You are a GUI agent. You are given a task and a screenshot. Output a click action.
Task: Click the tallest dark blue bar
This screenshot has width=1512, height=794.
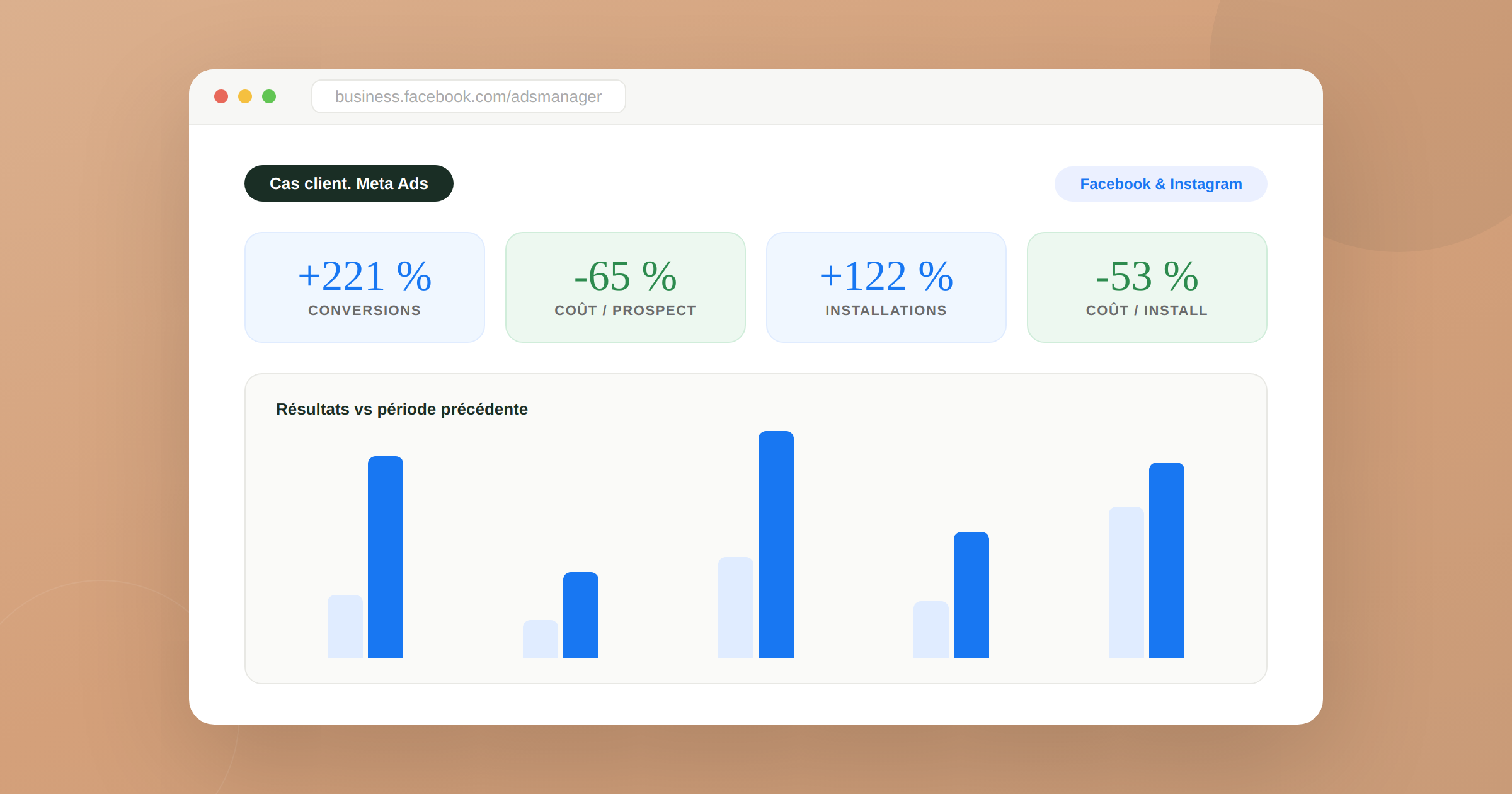click(776, 544)
